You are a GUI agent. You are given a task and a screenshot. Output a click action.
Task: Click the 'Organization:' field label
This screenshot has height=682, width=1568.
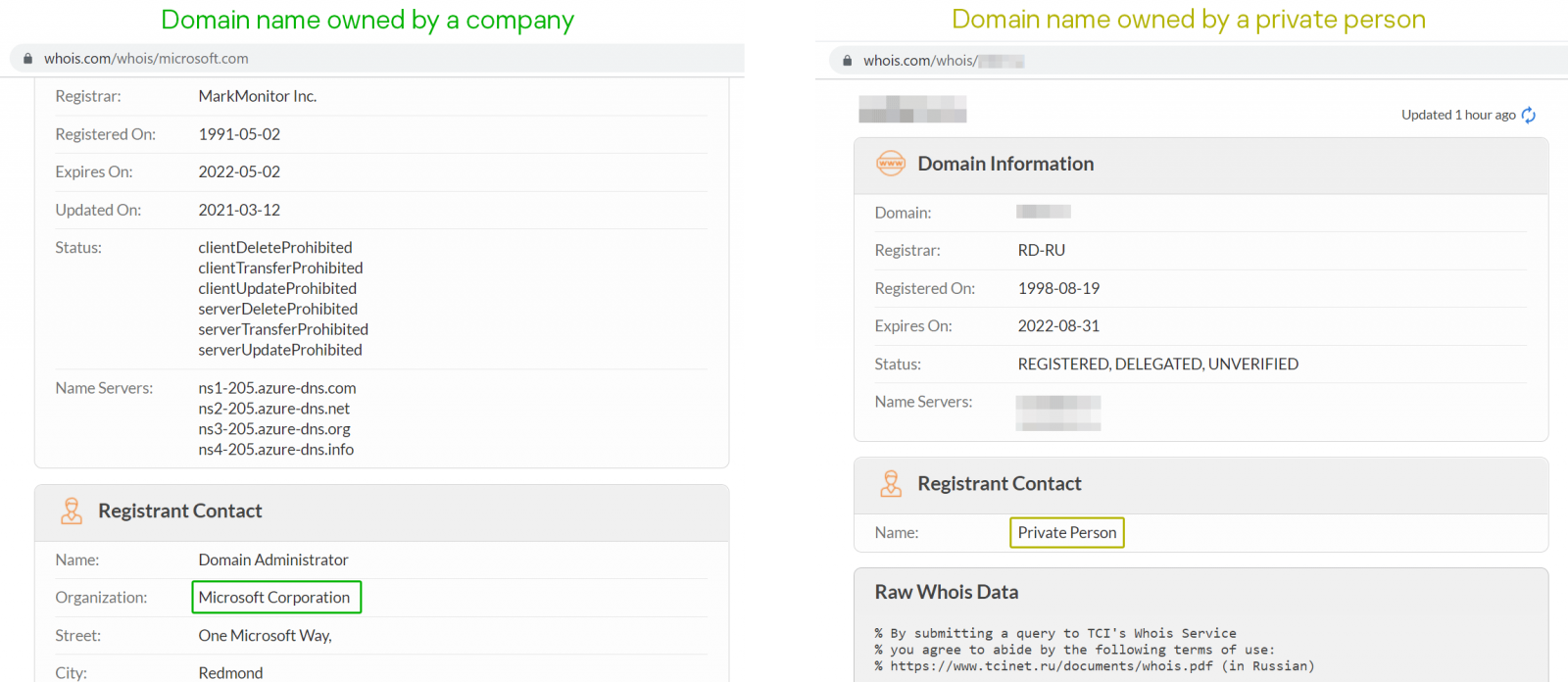[101, 598]
